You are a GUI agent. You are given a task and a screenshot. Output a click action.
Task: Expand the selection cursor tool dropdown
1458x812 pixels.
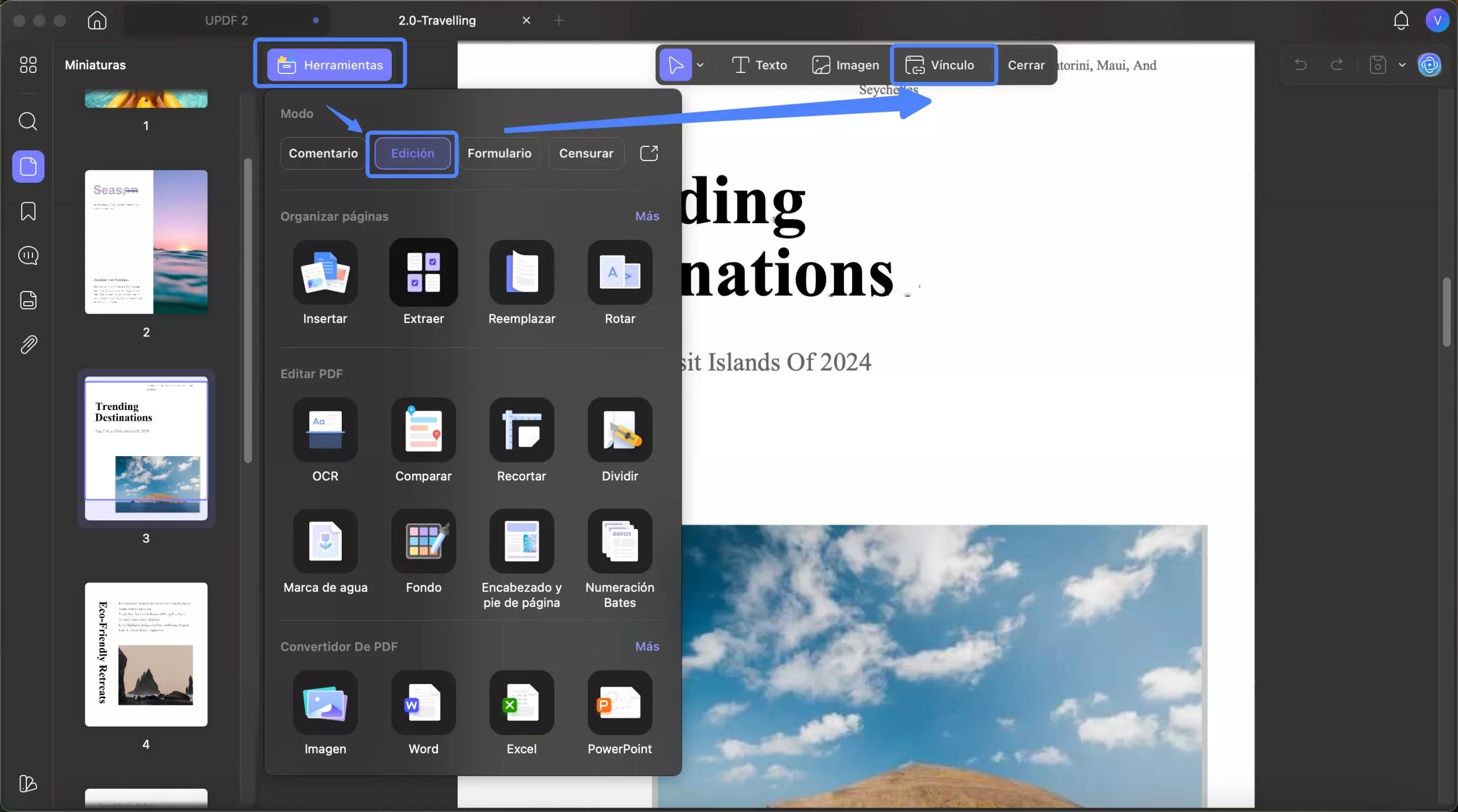click(x=701, y=65)
